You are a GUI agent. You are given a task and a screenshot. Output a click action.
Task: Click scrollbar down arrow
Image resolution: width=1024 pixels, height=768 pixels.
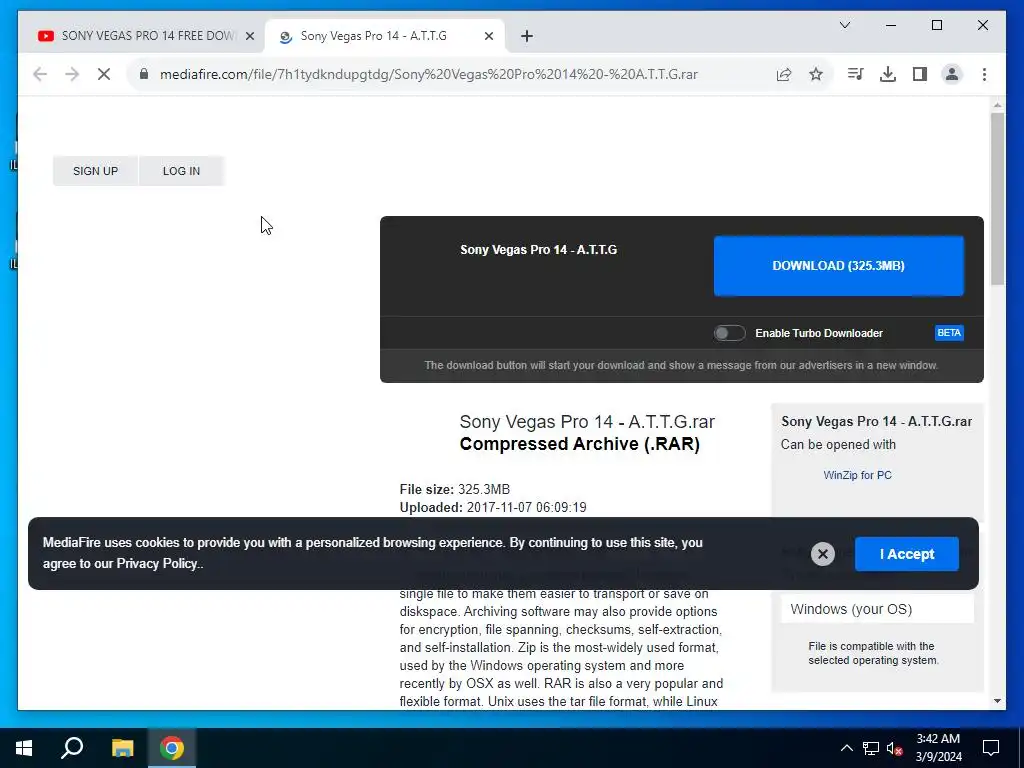997,701
